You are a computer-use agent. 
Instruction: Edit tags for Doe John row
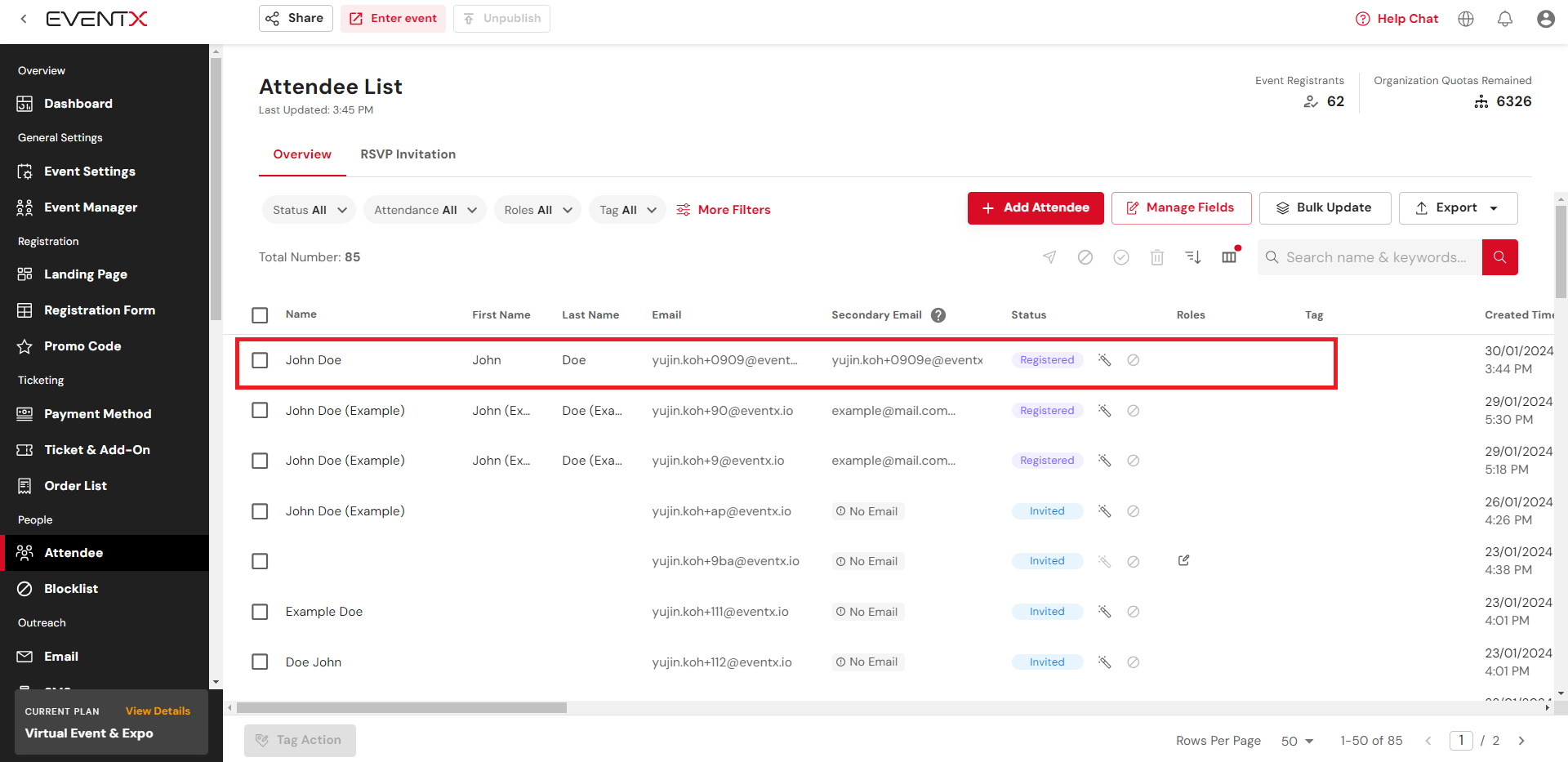pyautogui.click(x=1104, y=662)
